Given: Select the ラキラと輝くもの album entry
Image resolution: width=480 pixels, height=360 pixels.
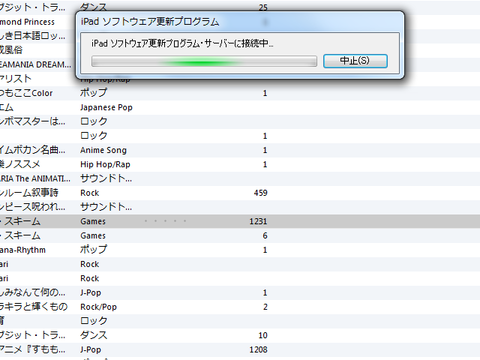Looking at the screenshot, I should click(x=34, y=307).
